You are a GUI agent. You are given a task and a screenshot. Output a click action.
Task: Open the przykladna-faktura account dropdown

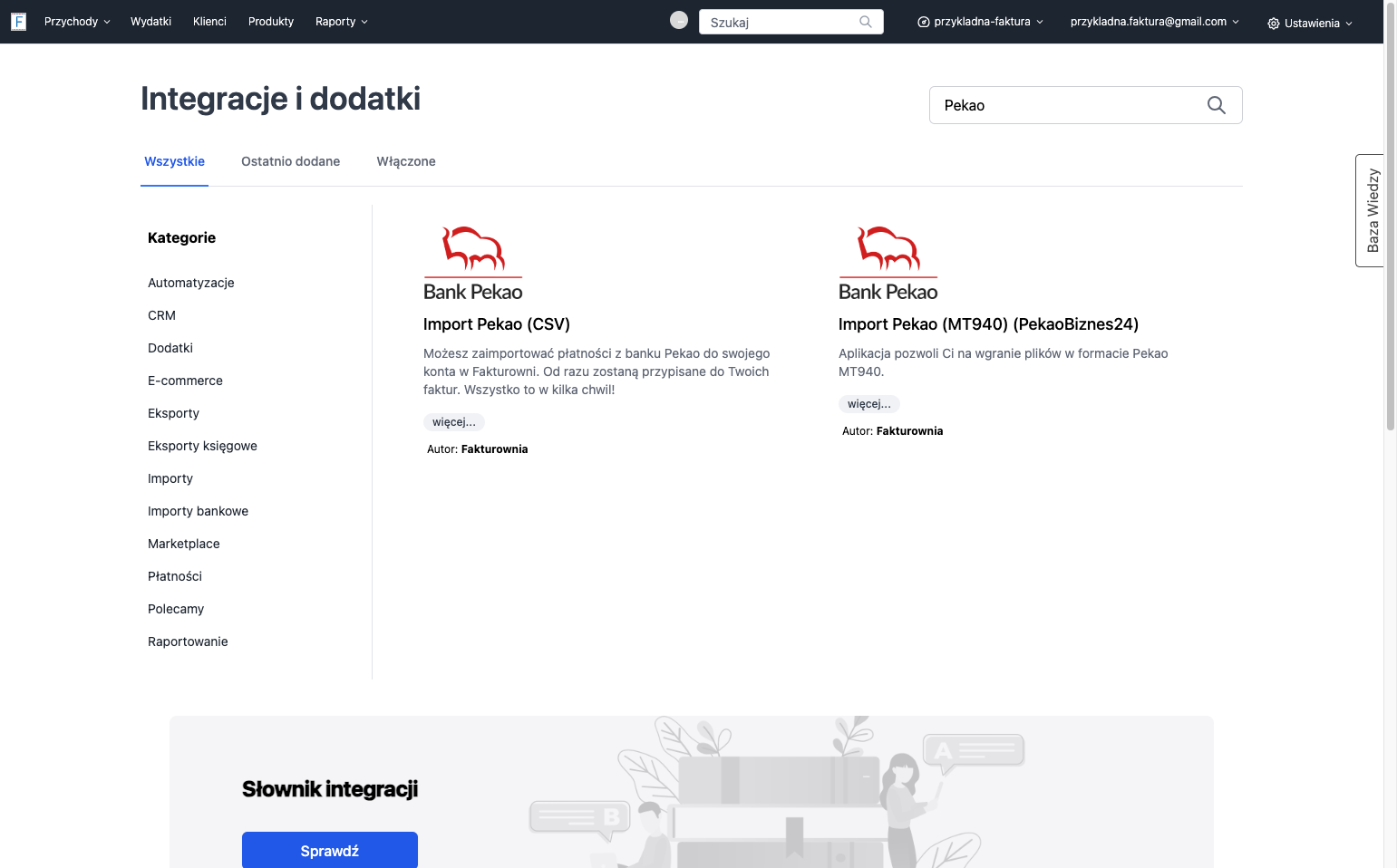pyautogui.click(x=981, y=22)
